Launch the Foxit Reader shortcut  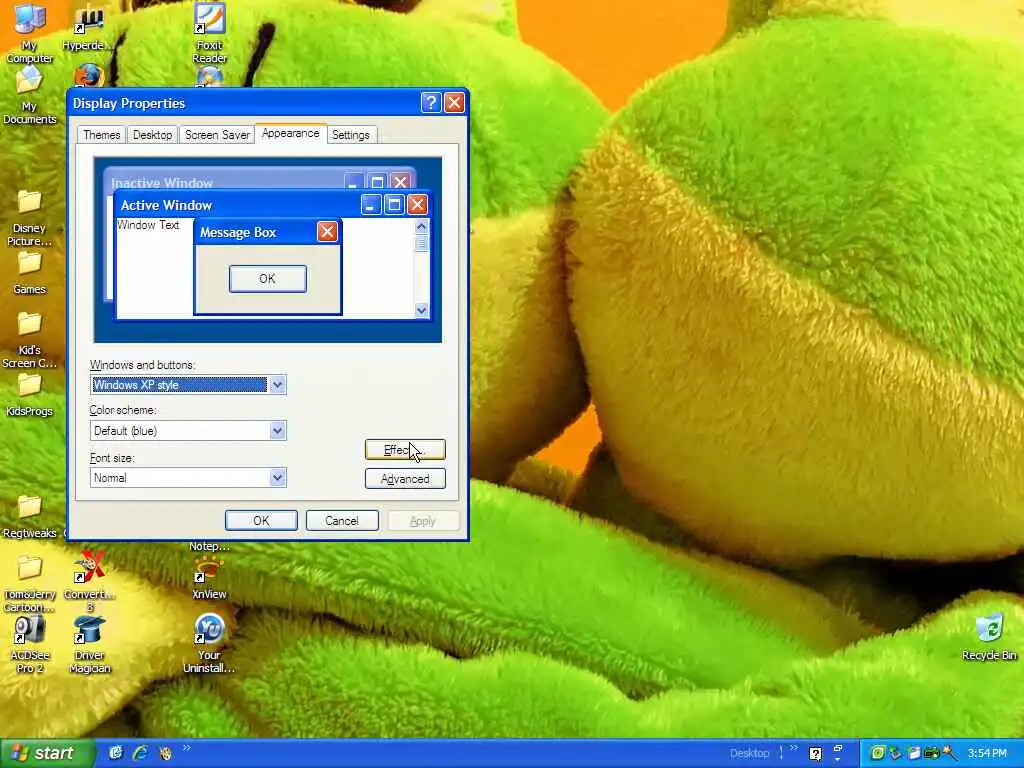click(x=210, y=33)
